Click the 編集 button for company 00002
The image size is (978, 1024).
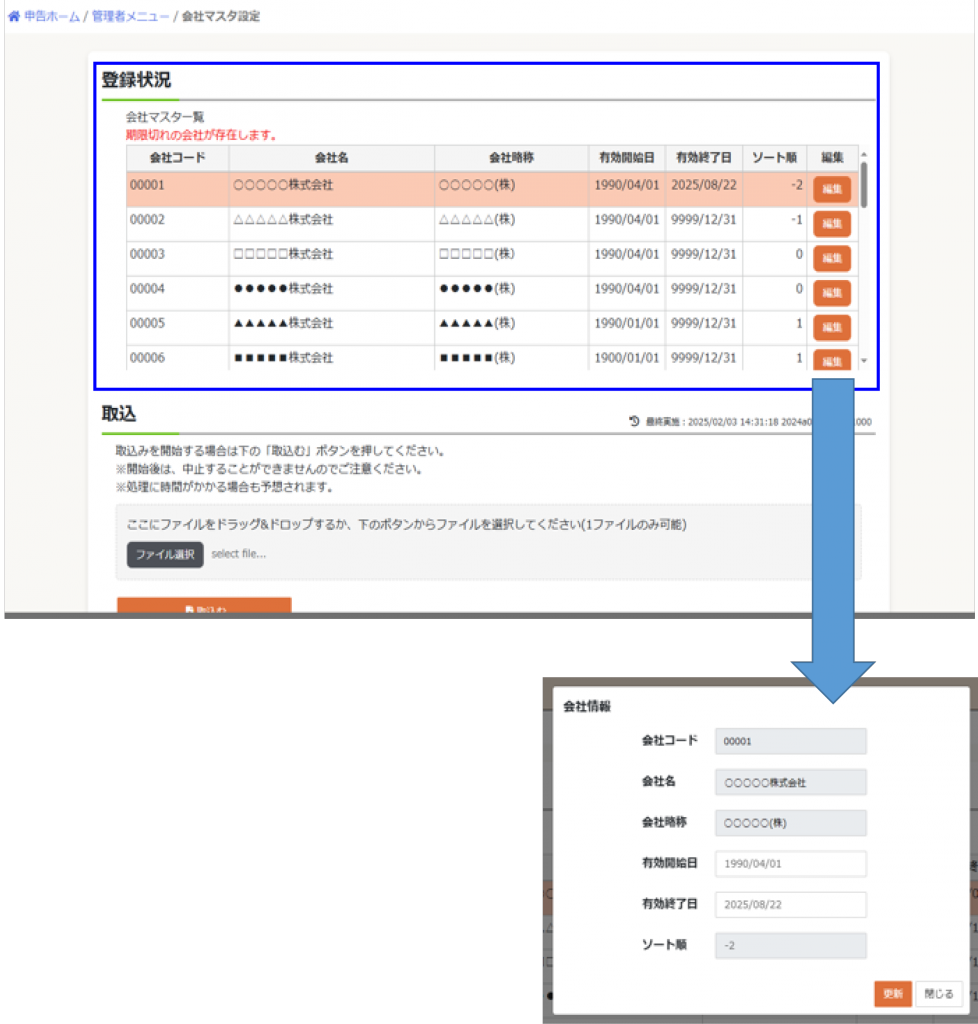[832, 224]
